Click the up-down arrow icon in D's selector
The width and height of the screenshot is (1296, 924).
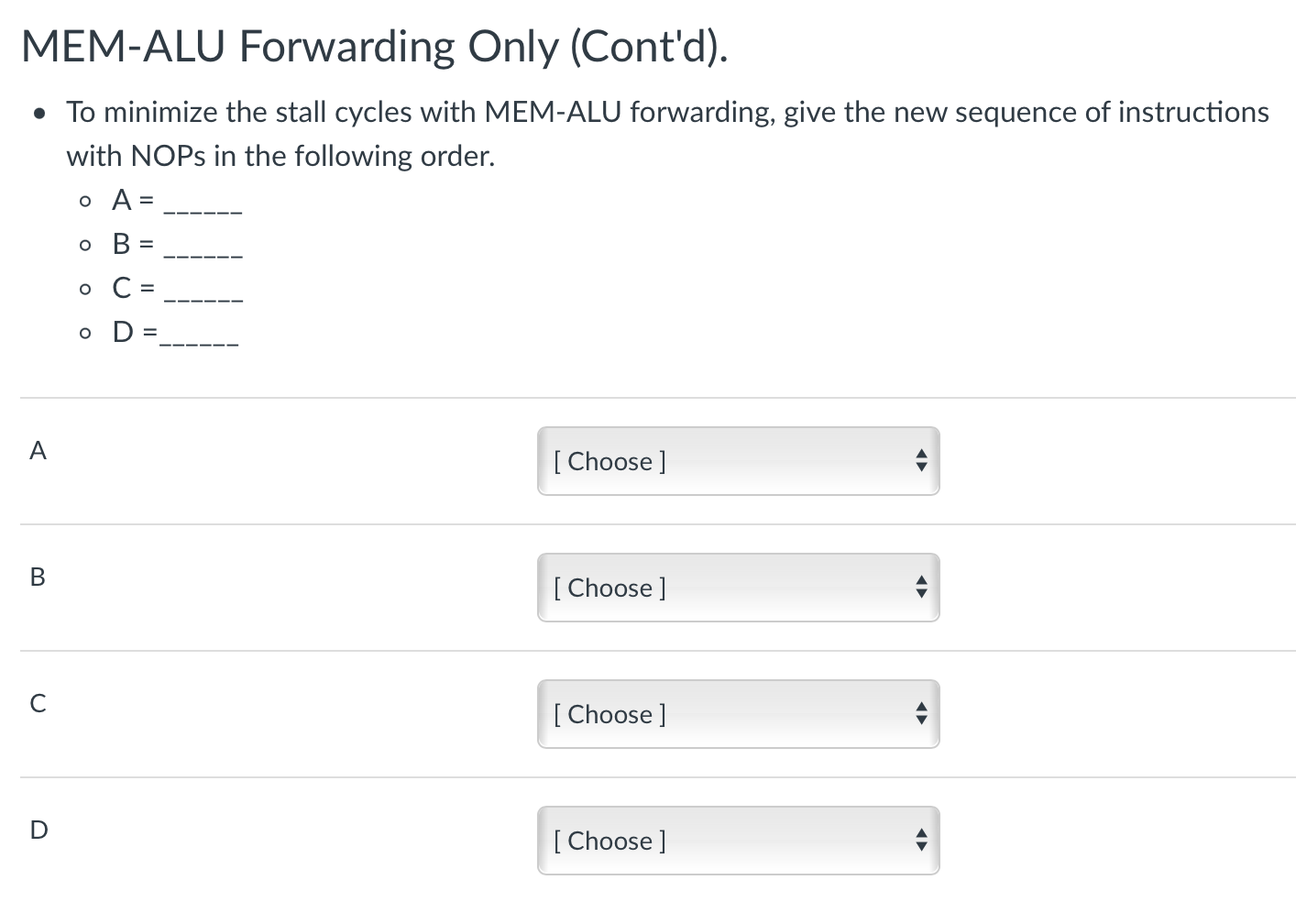(x=921, y=841)
